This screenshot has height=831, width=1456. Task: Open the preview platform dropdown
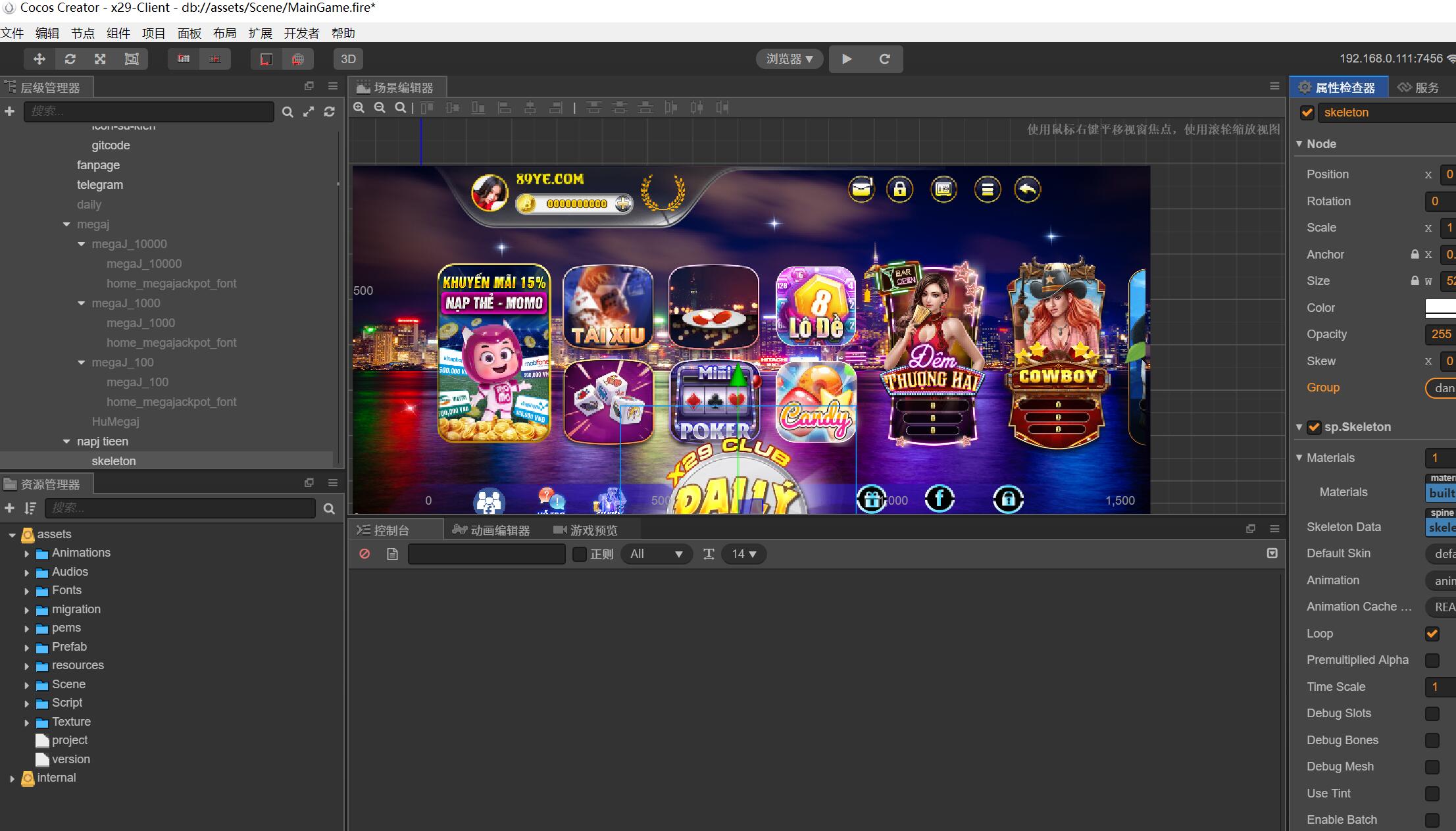point(790,59)
